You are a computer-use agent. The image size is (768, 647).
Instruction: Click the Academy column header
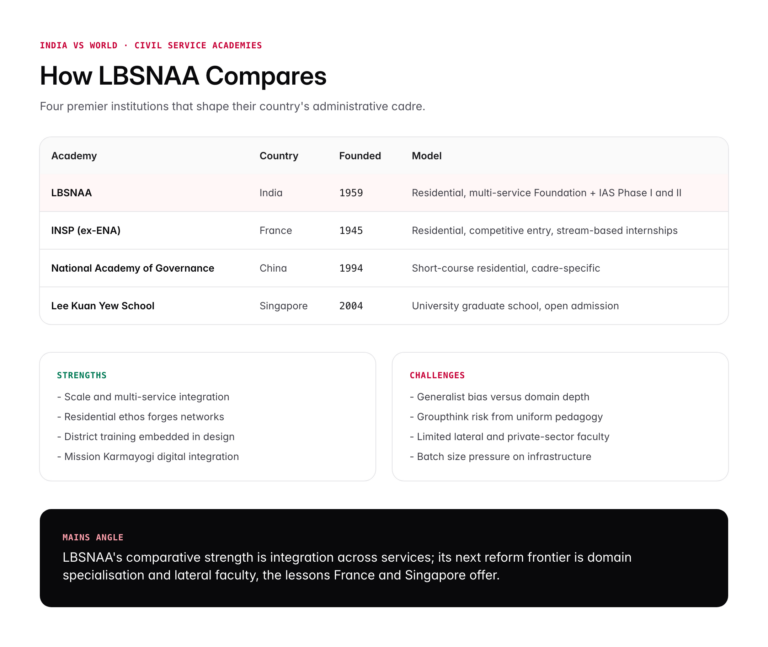[74, 156]
